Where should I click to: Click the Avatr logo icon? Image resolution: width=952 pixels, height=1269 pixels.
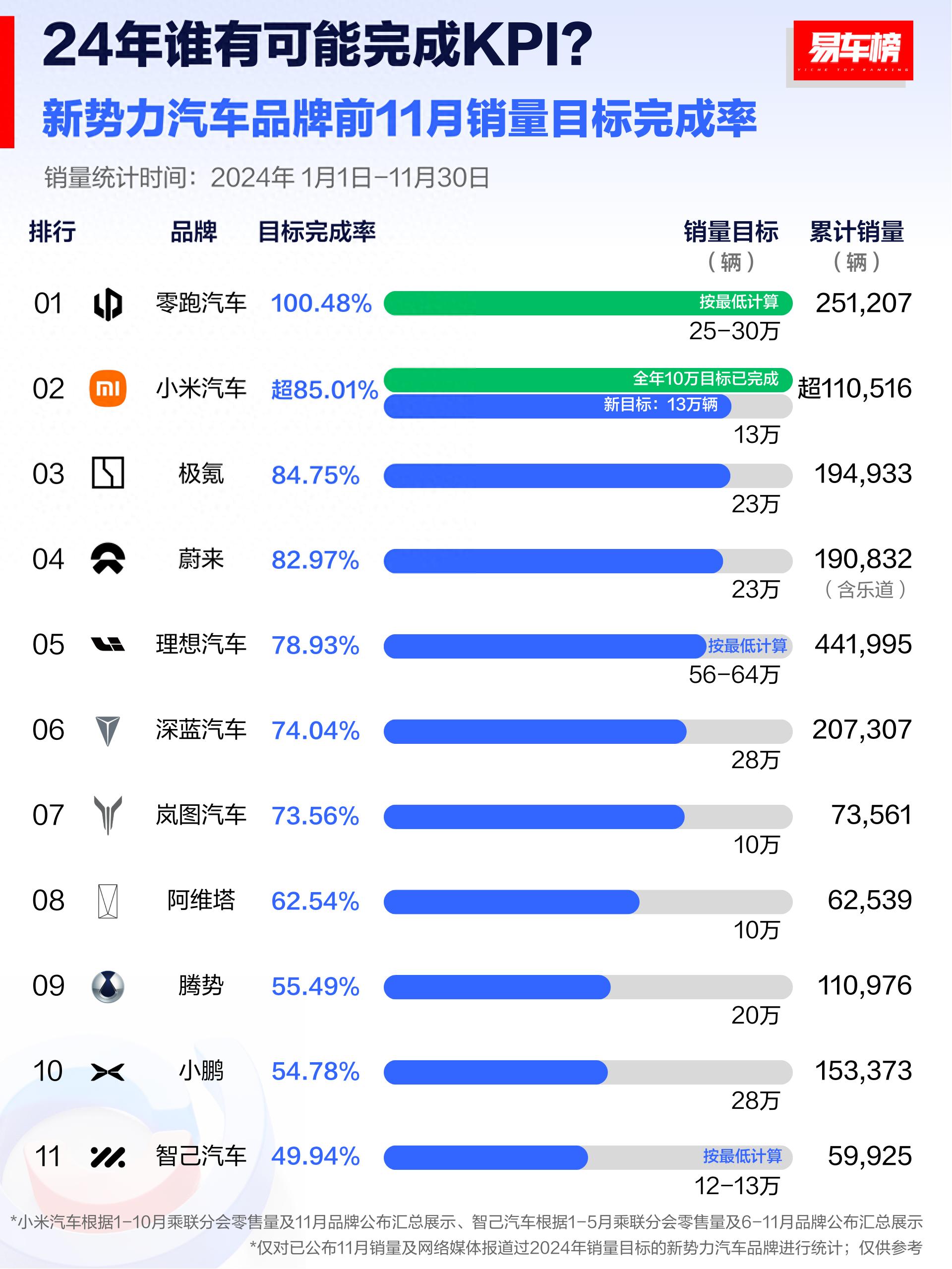(x=108, y=901)
